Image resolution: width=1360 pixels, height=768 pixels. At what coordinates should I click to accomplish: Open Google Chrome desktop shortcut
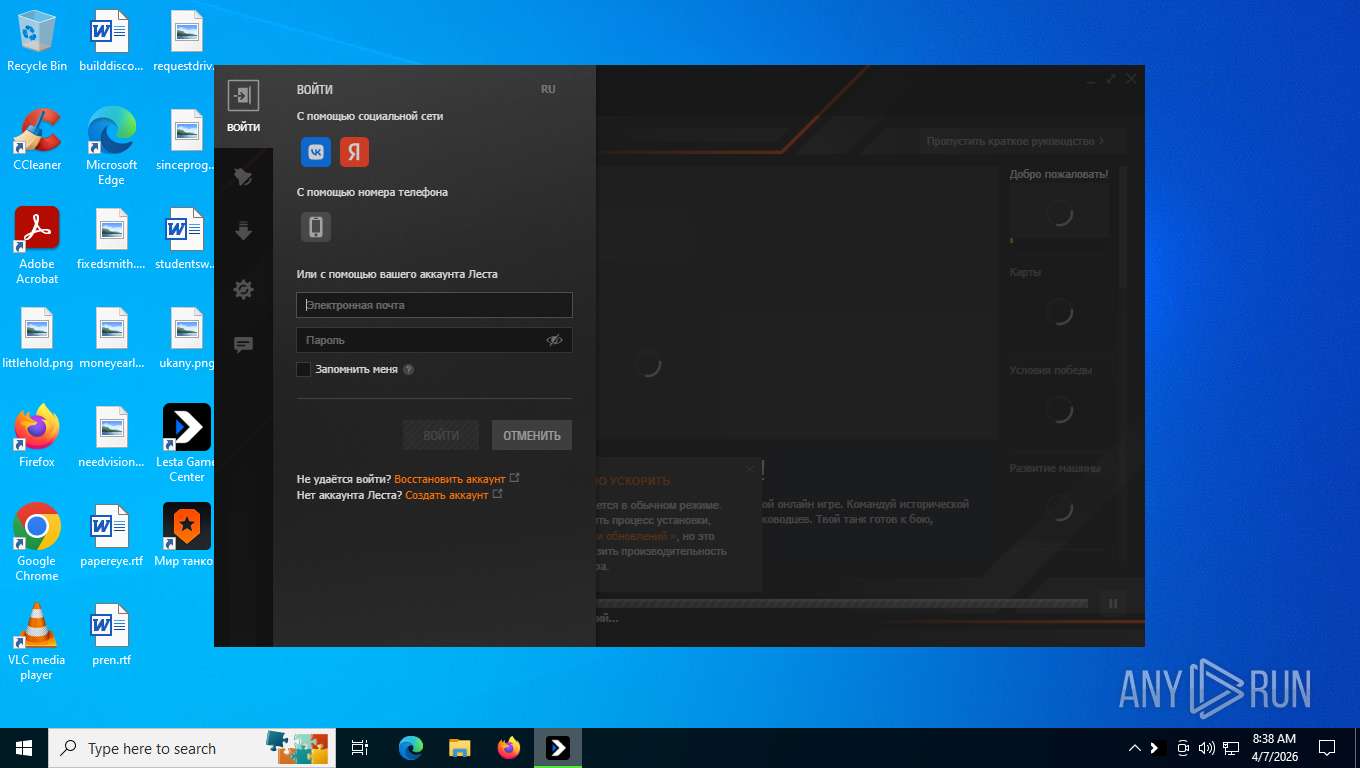pos(37,543)
